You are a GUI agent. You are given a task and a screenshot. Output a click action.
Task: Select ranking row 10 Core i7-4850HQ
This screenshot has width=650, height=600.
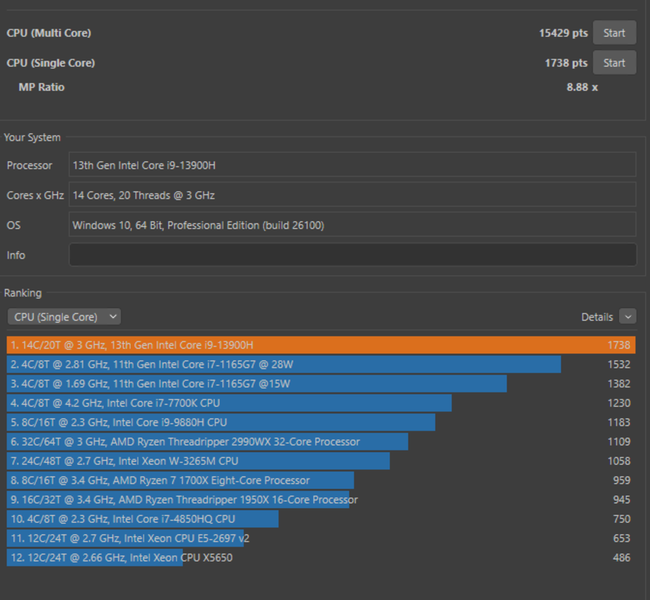click(321, 519)
